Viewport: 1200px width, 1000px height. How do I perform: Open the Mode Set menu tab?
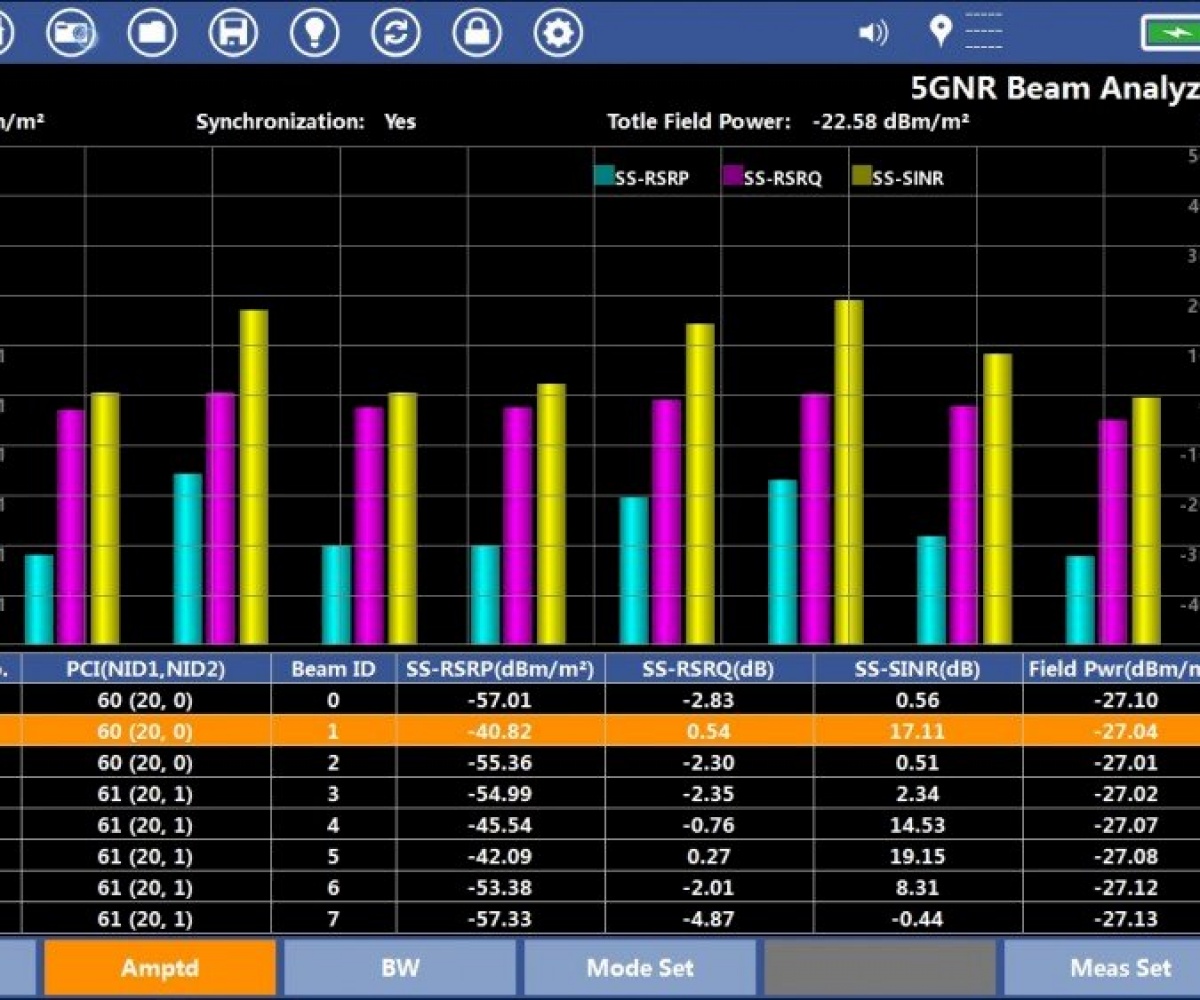point(640,968)
